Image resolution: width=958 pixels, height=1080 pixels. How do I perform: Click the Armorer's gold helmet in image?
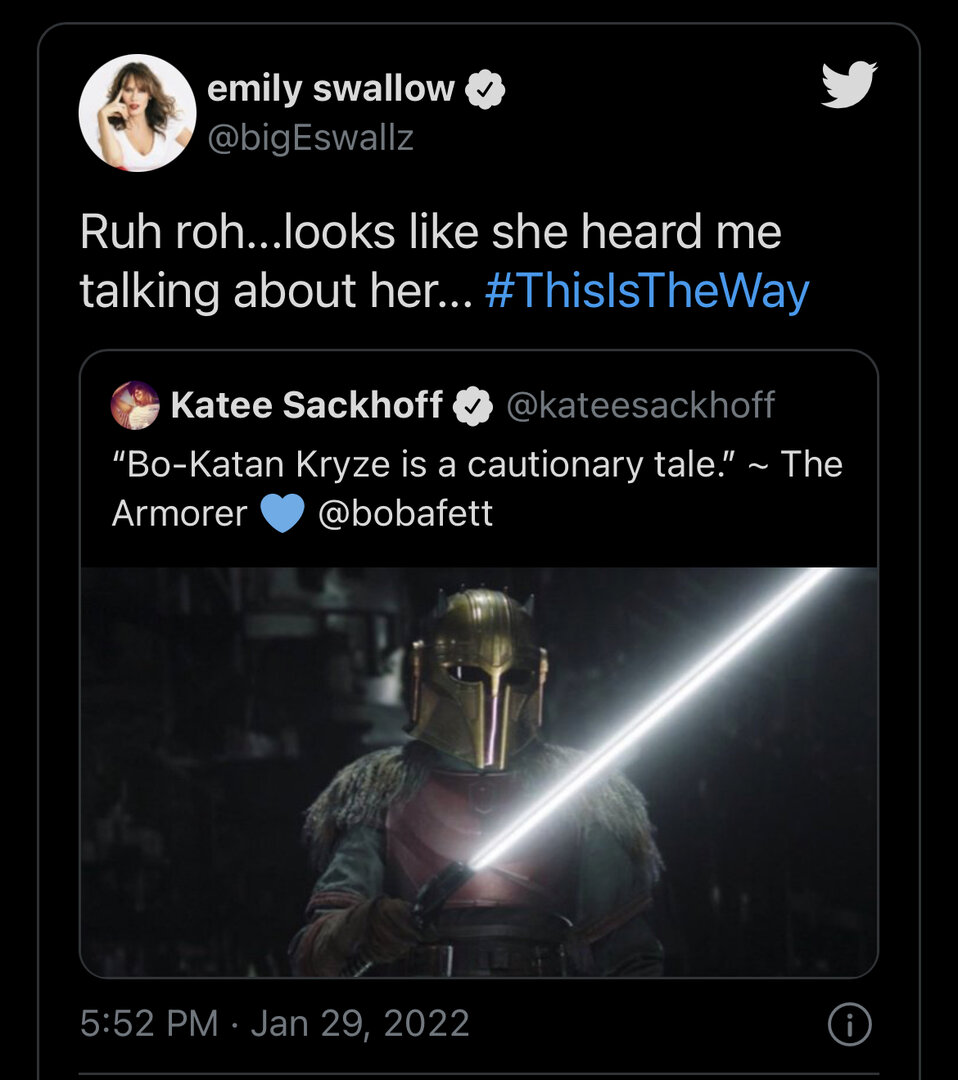(x=478, y=675)
